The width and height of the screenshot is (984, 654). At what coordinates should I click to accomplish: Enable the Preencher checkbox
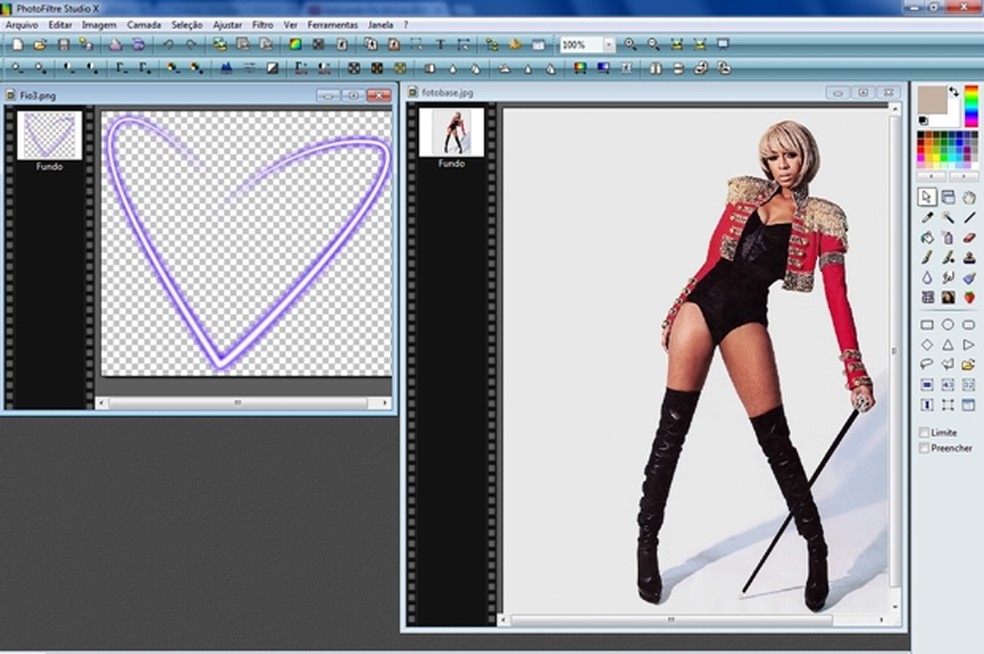(924, 448)
